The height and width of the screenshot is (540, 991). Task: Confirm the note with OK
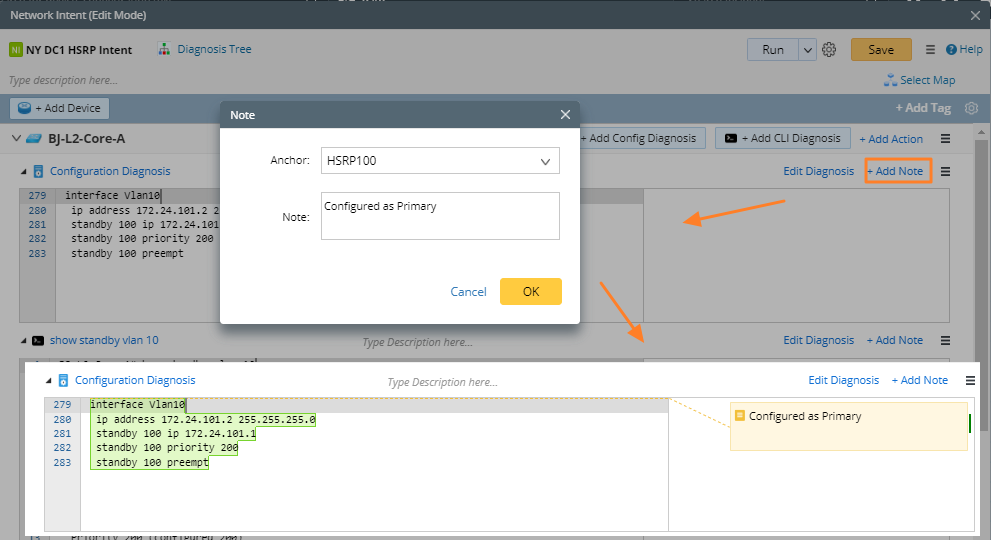pyautogui.click(x=531, y=291)
